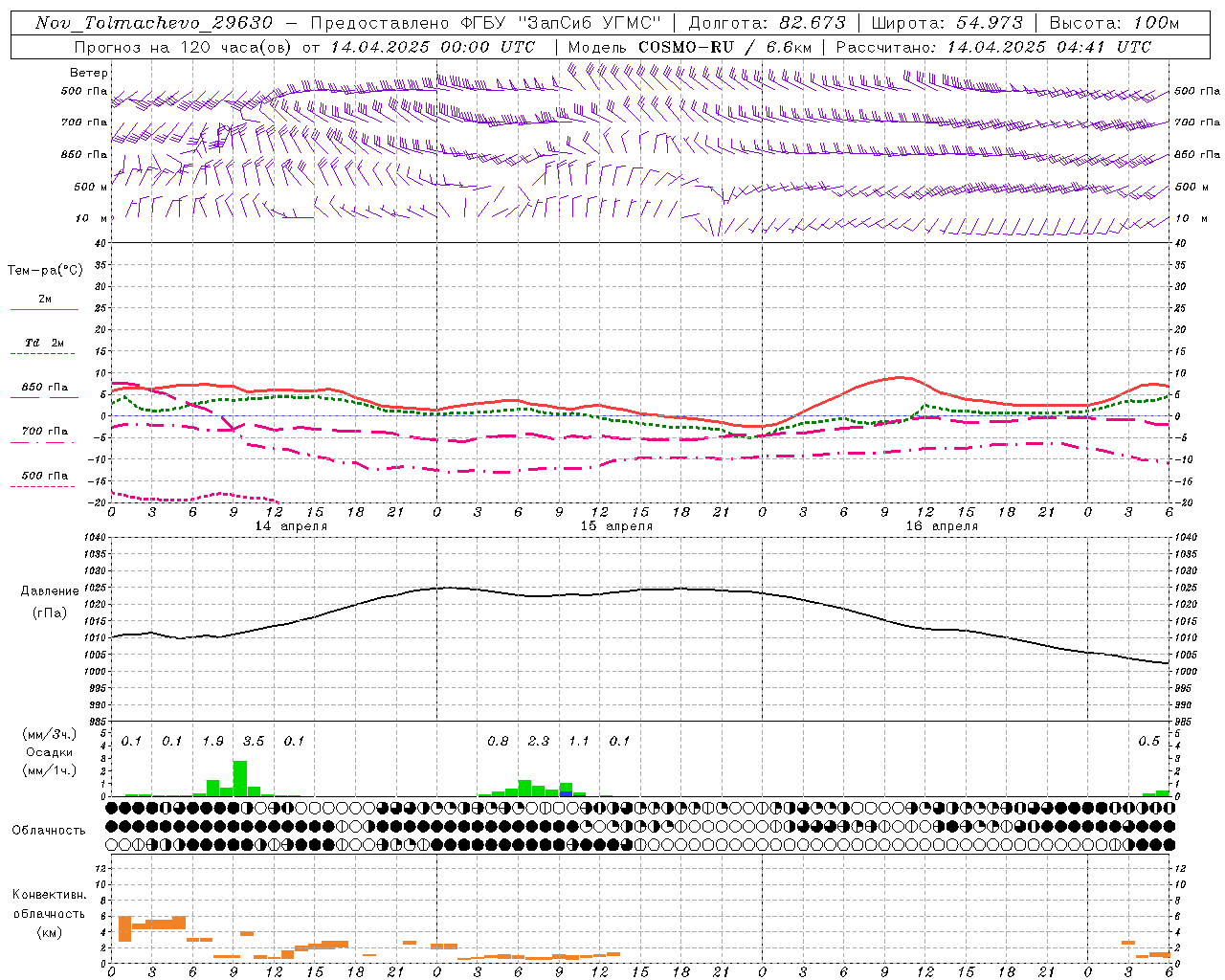Screen dimensions: 1225x980
Task: Click the '500 м' wind level label on left
Action: click(x=91, y=187)
